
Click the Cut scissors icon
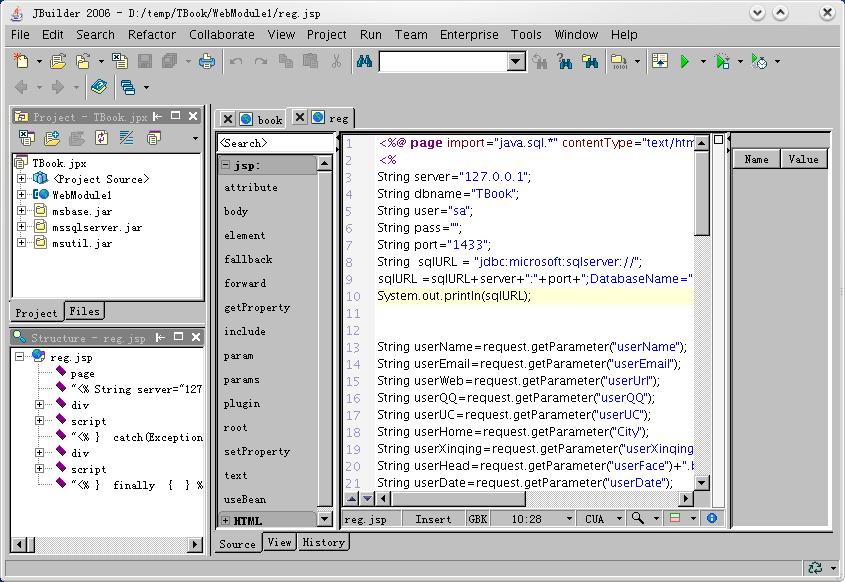pyautogui.click(x=336, y=62)
